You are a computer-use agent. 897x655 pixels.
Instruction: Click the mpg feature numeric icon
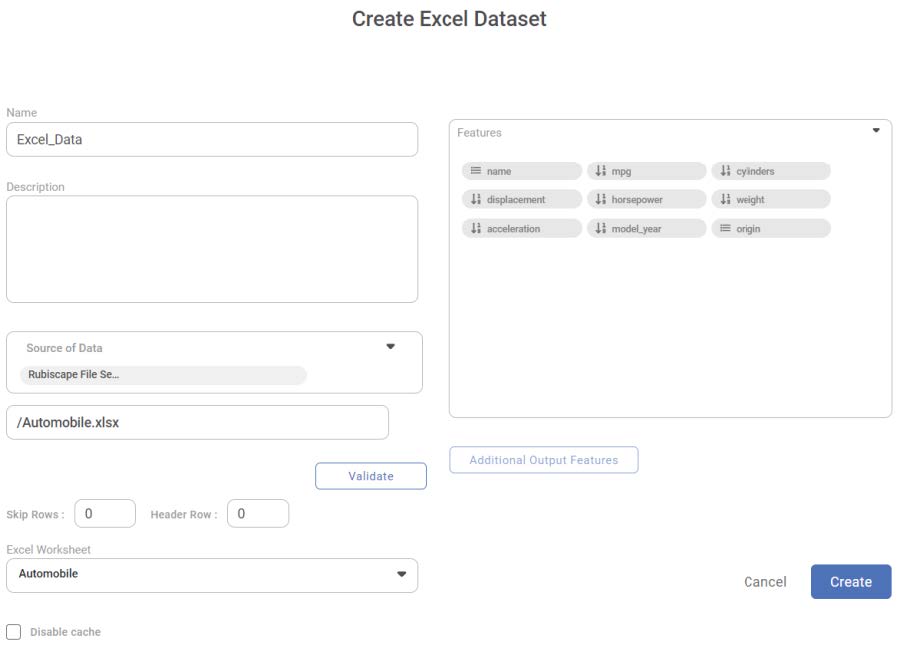pyautogui.click(x=601, y=171)
